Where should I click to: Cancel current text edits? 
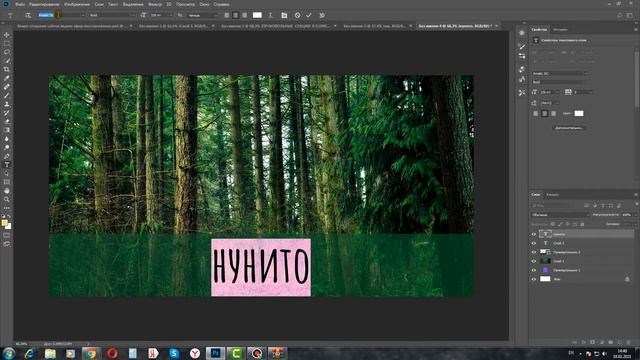coord(297,15)
